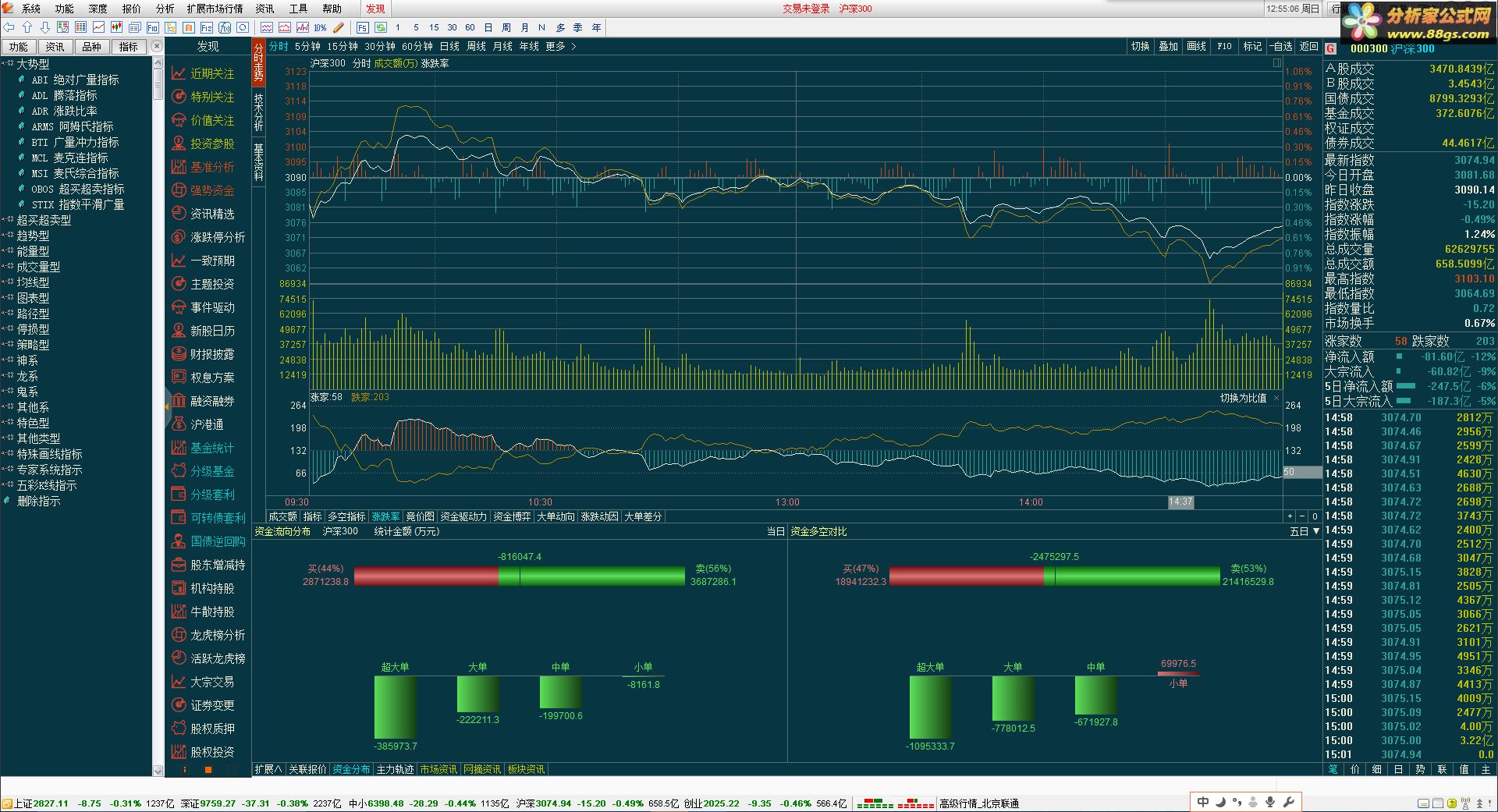Select ADR 涨跌比率 indicator
1498x812 pixels.
tap(64, 111)
